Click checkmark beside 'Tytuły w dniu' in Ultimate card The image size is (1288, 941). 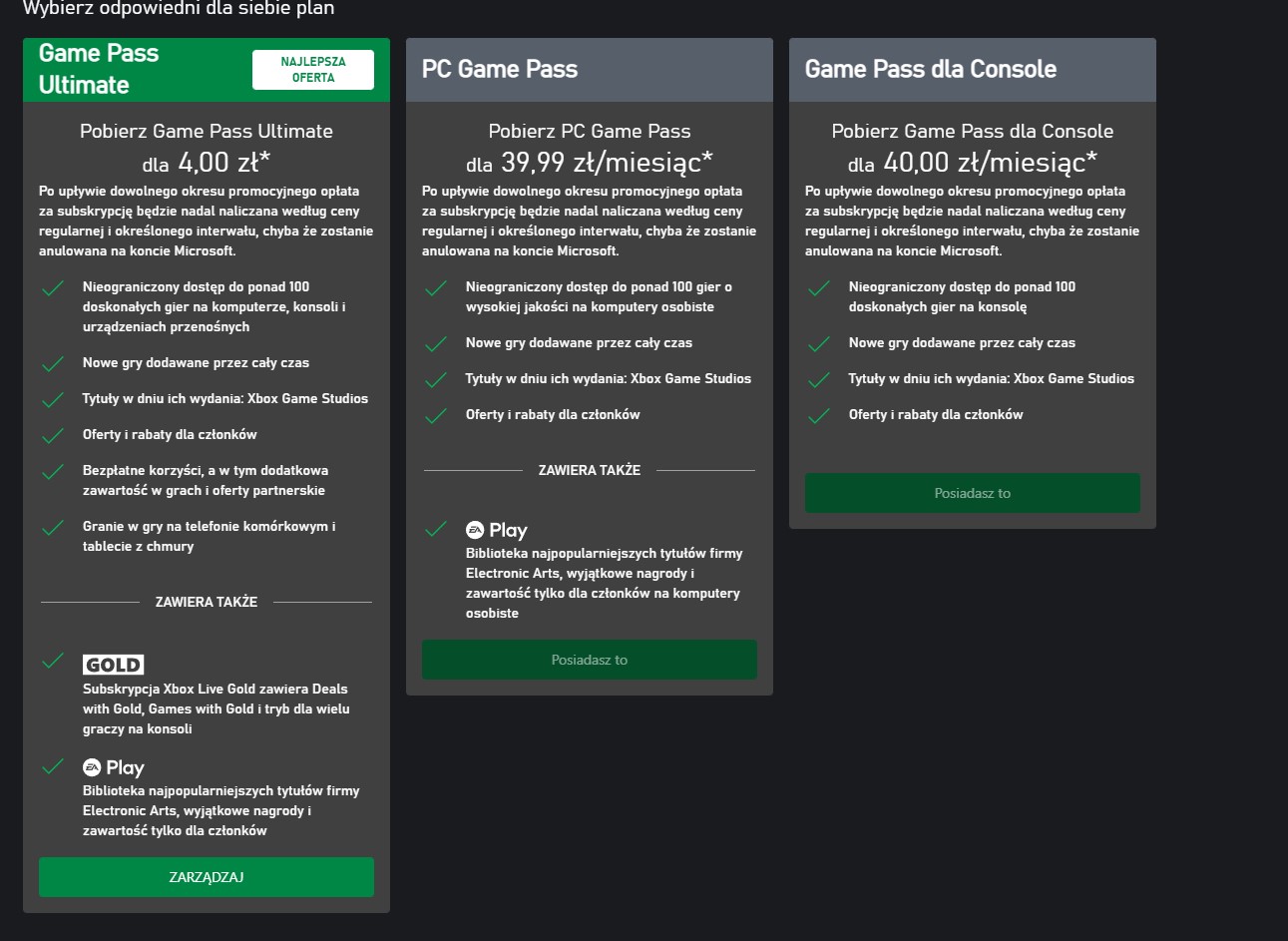pyautogui.click(x=53, y=400)
